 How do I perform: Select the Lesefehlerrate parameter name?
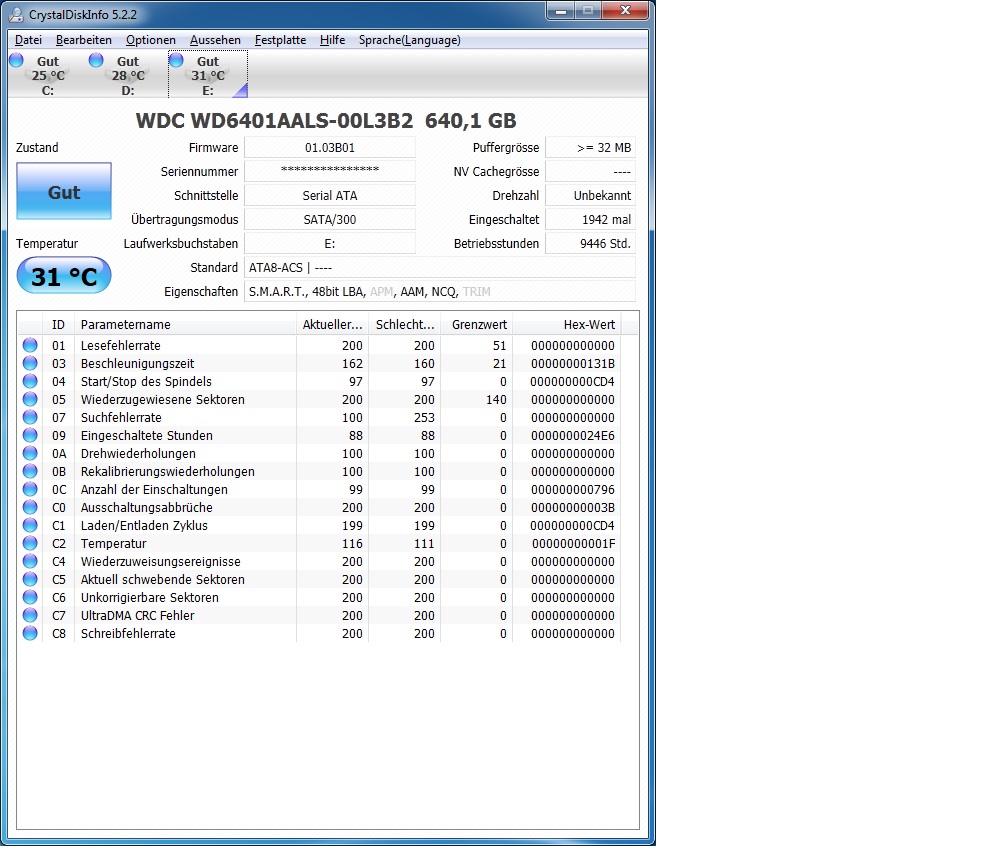coord(120,346)
